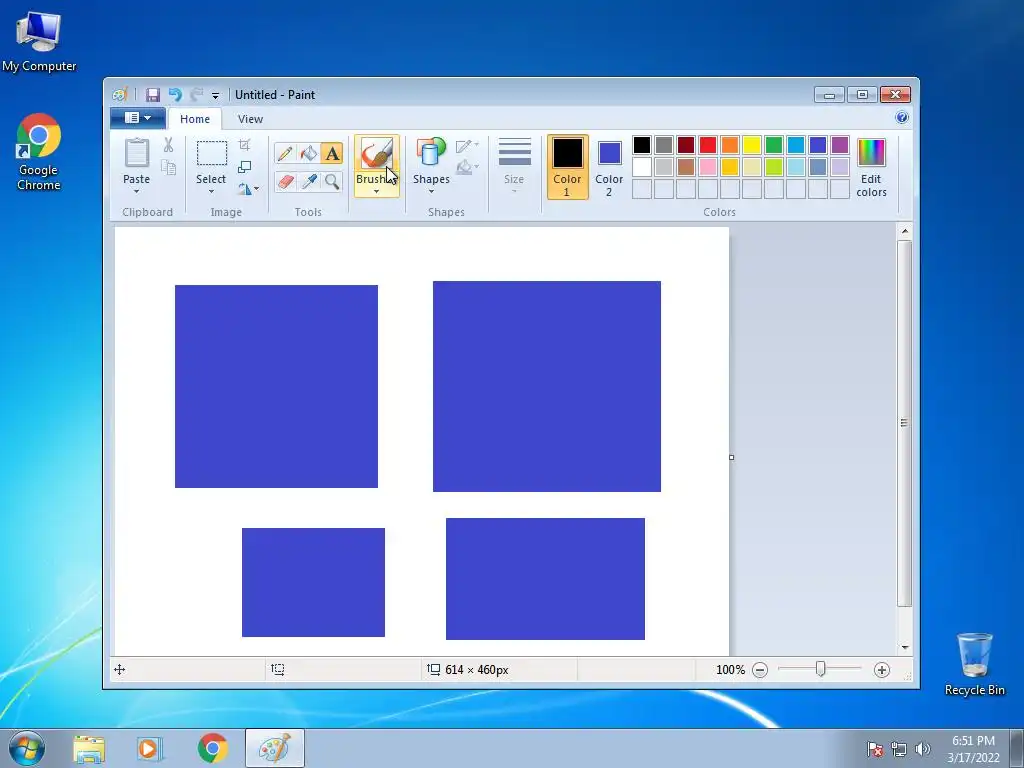This screenshot has width=1024, height=768.
Task: Open My Computer desktop icon
Action: [x=39, y=40]
